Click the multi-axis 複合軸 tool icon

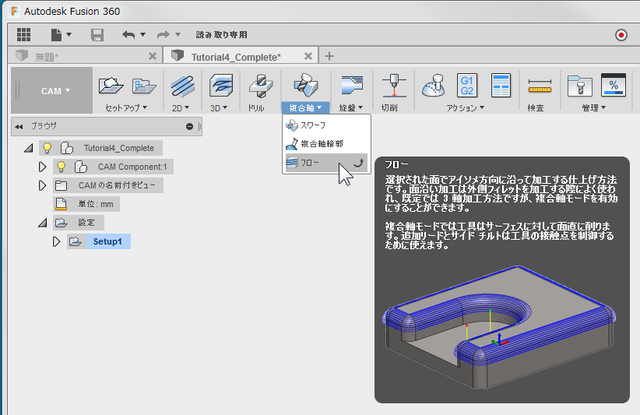click(305, 85)
